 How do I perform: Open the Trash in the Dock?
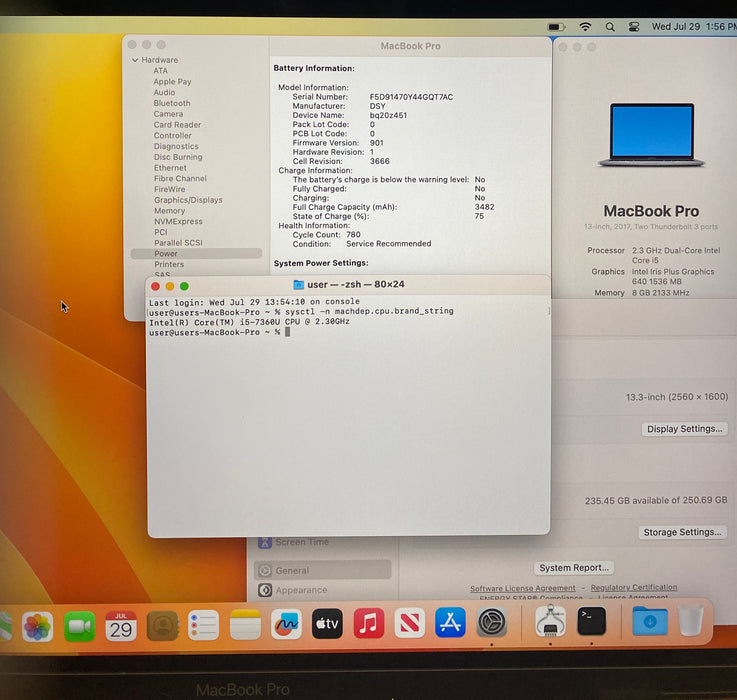click(691, 621)
